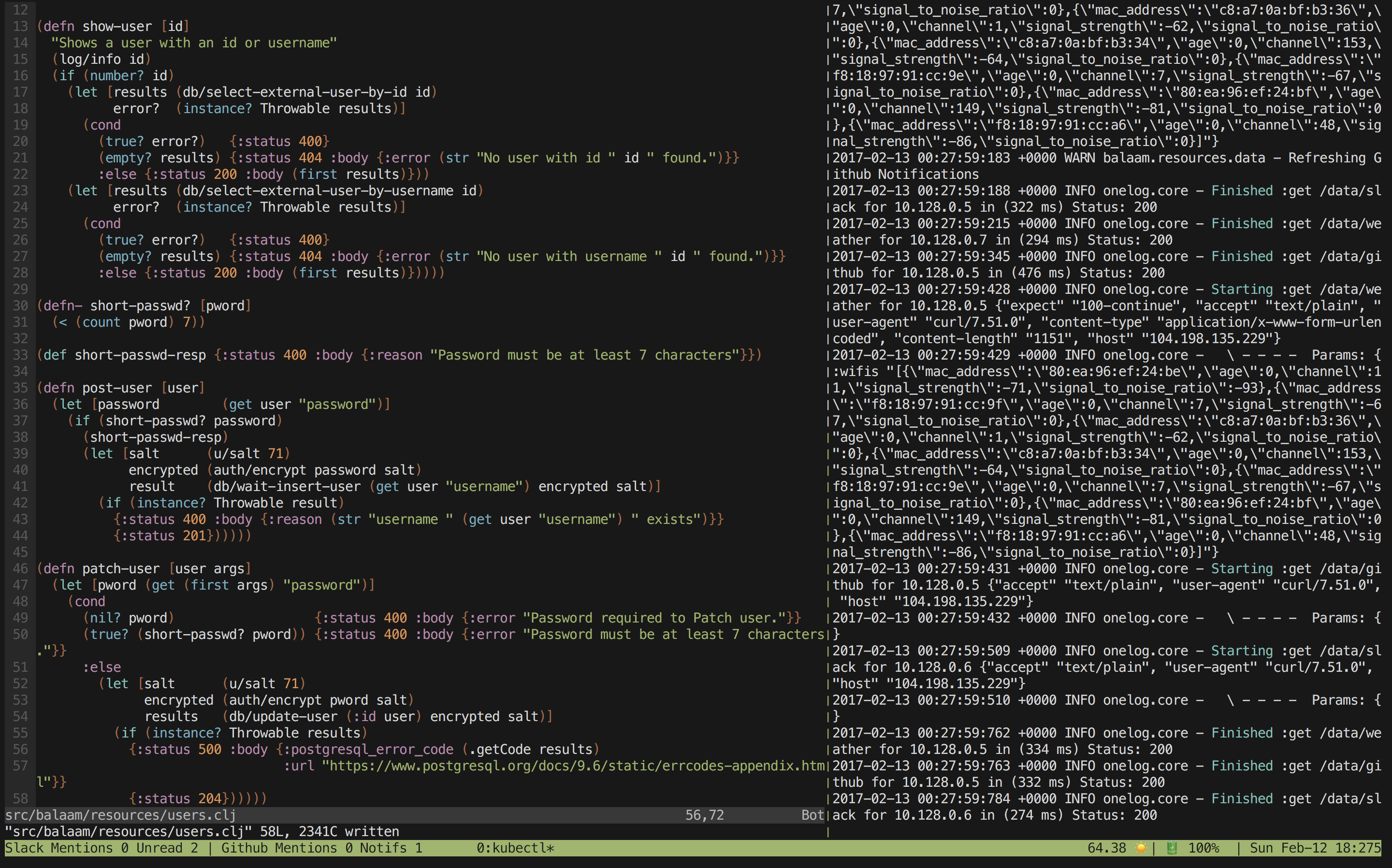Click db/select-external-user-by-username call
The width and height of the screenshot is (1392, 868).
pyautogui.click(x=318, y=190)
